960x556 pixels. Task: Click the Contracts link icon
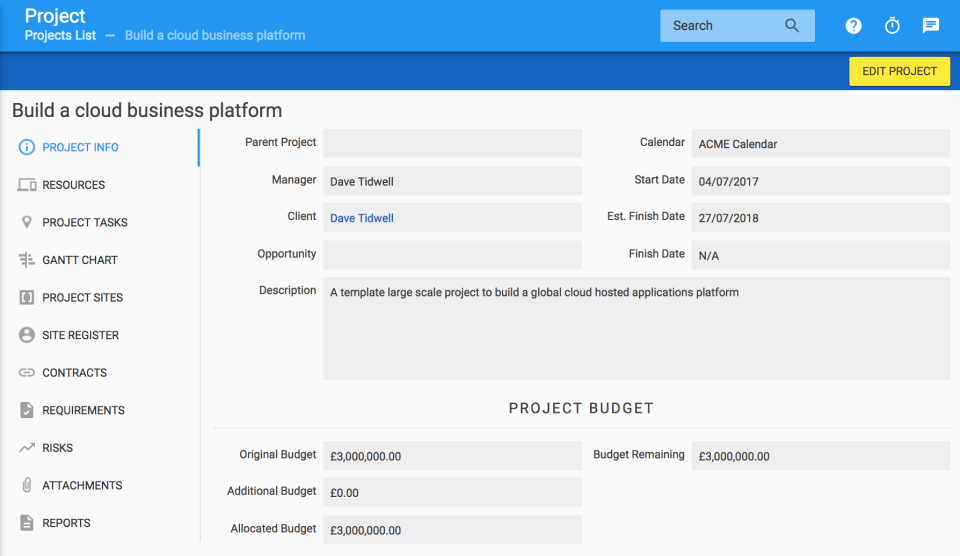pyautogui.click(x=27, y=373)
